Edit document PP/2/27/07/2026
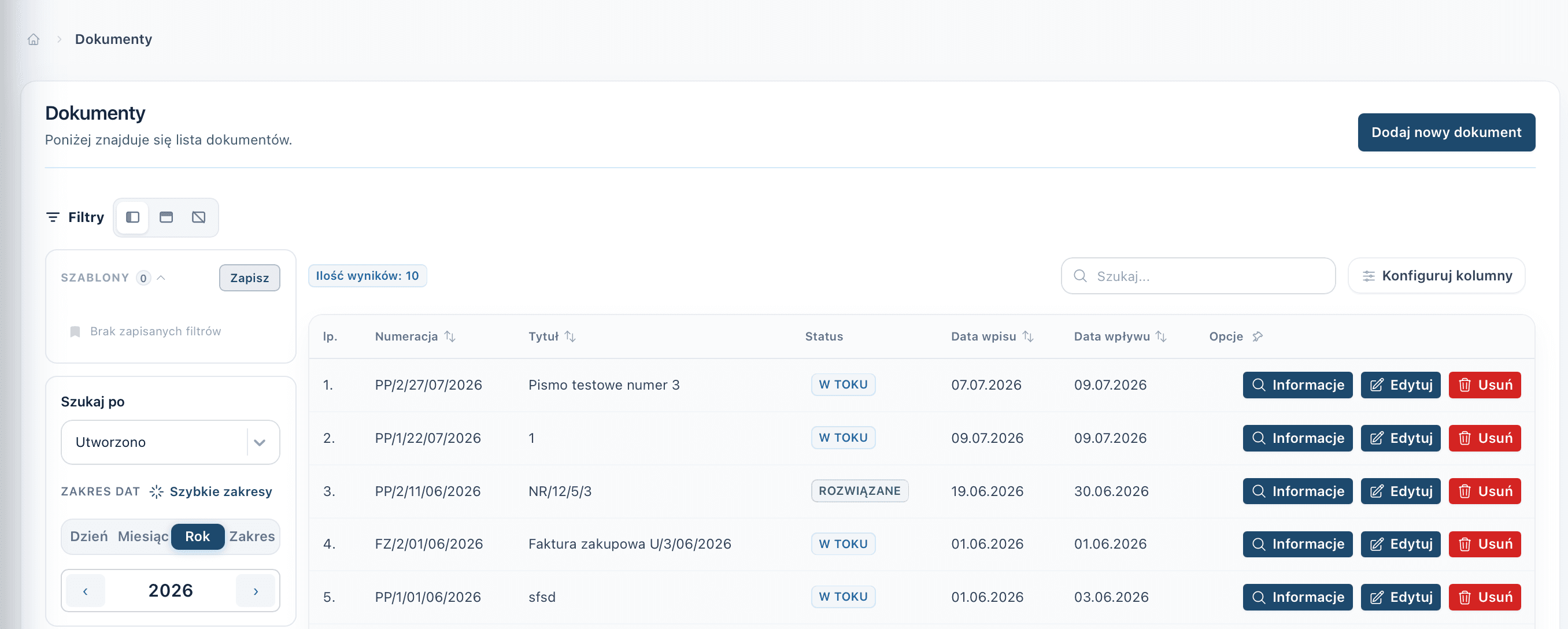Viewport: 1568px width, 629px height. pyautogui.click(x=1400, y=385)
